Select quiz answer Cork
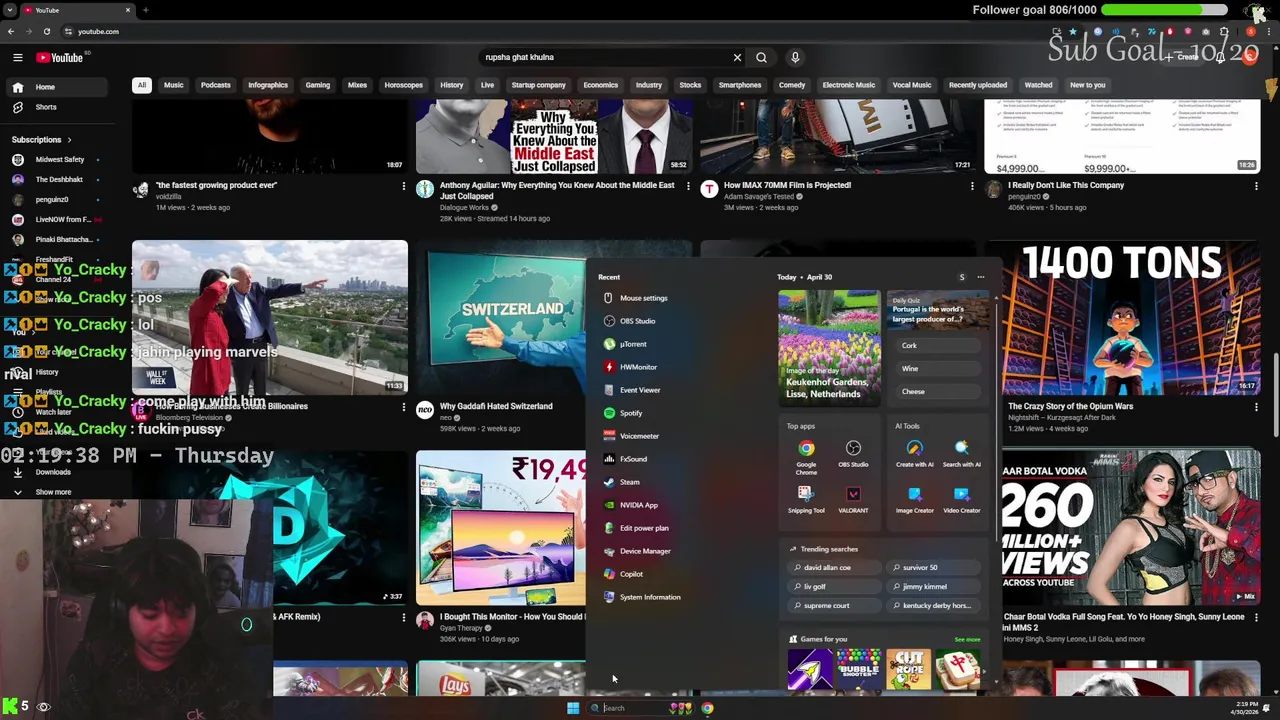The width and height of the screenshot is (1280, 720). tap(938, 345)
